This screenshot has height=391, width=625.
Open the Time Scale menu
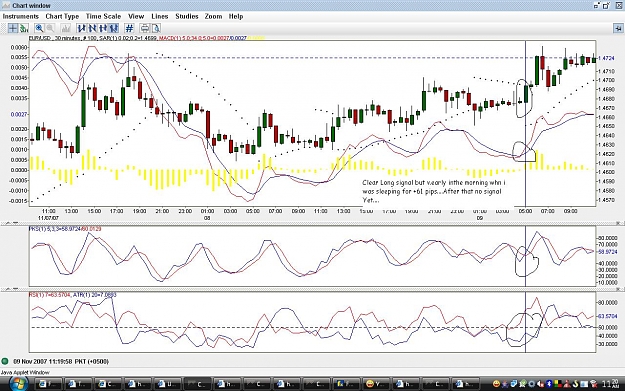[x=103, y=16]
